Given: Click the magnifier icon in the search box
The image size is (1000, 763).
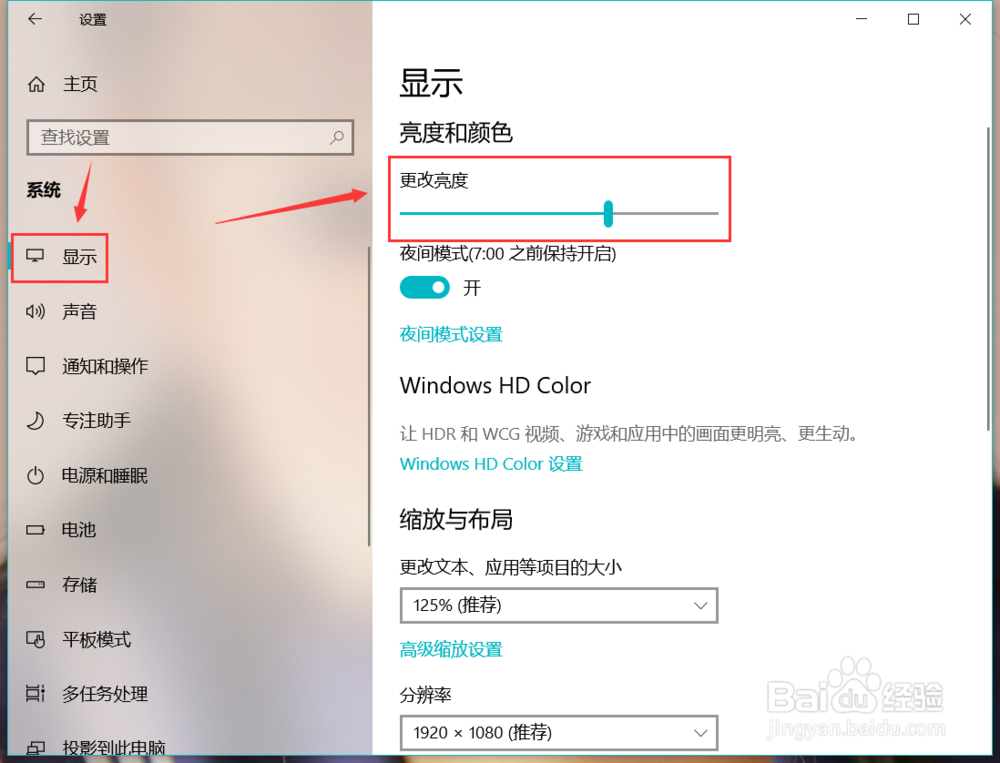Looking at the screenshot, I should [x=337, y=137].
